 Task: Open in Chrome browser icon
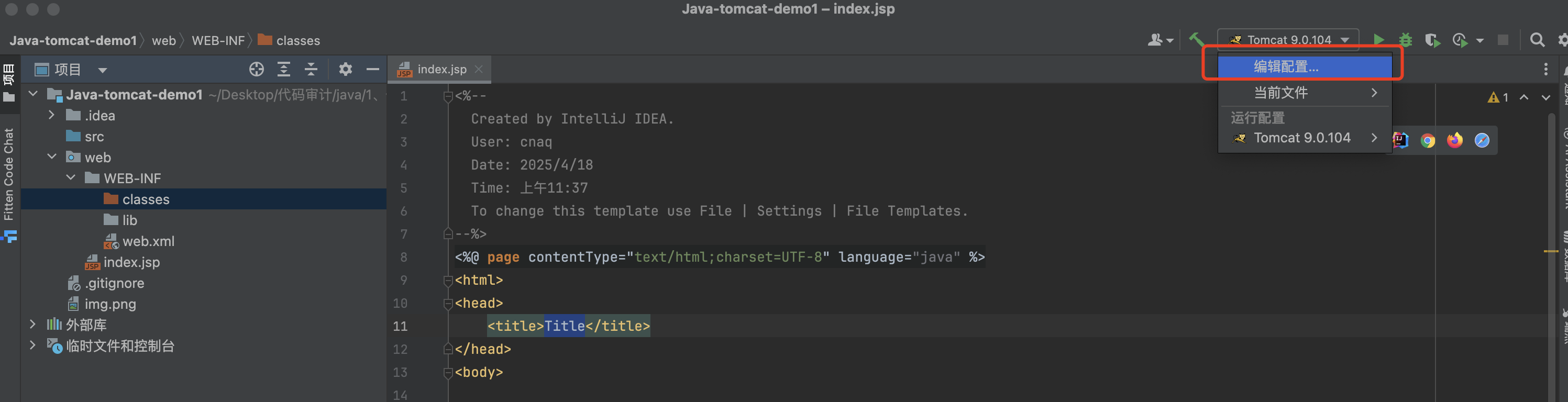click(x=1428, y=140)
